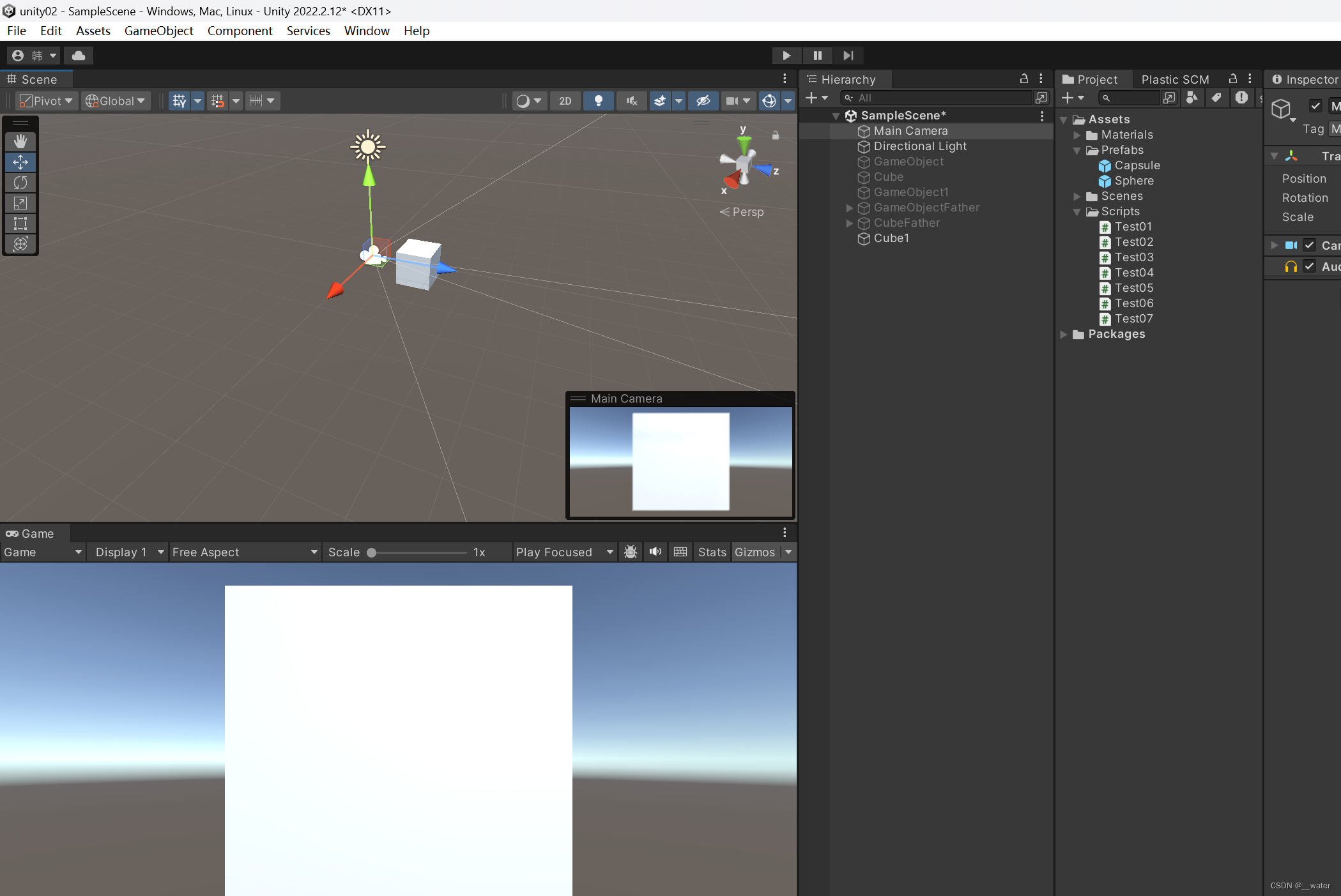The height and width of the screenshot is (896, 1341).
Task: Disable the Audio Listener component checkbox
Action: [1310, 266]
